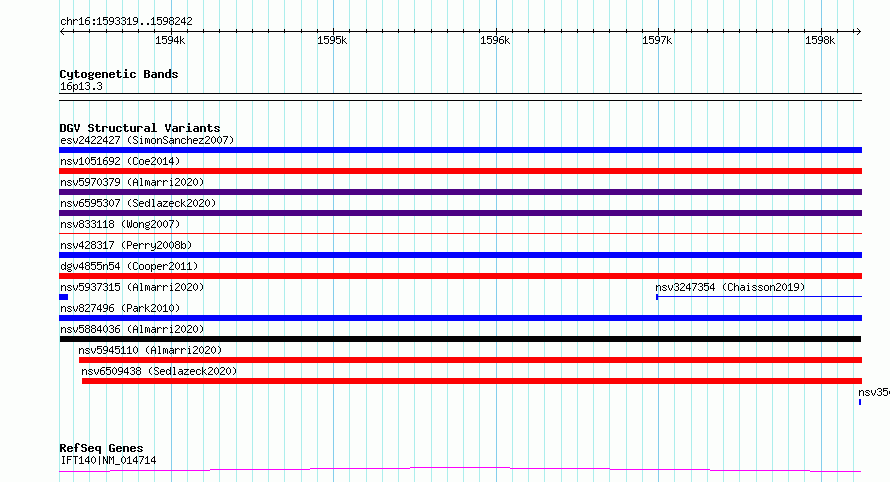Click the 1595k ruler position
This screenshot has width=890, height=482.
pos(332,40)
